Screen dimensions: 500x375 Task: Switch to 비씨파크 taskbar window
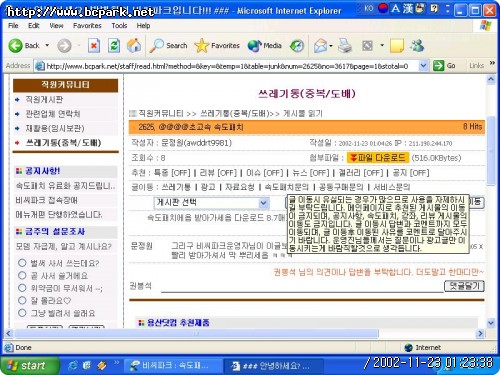tap(173, 366)
